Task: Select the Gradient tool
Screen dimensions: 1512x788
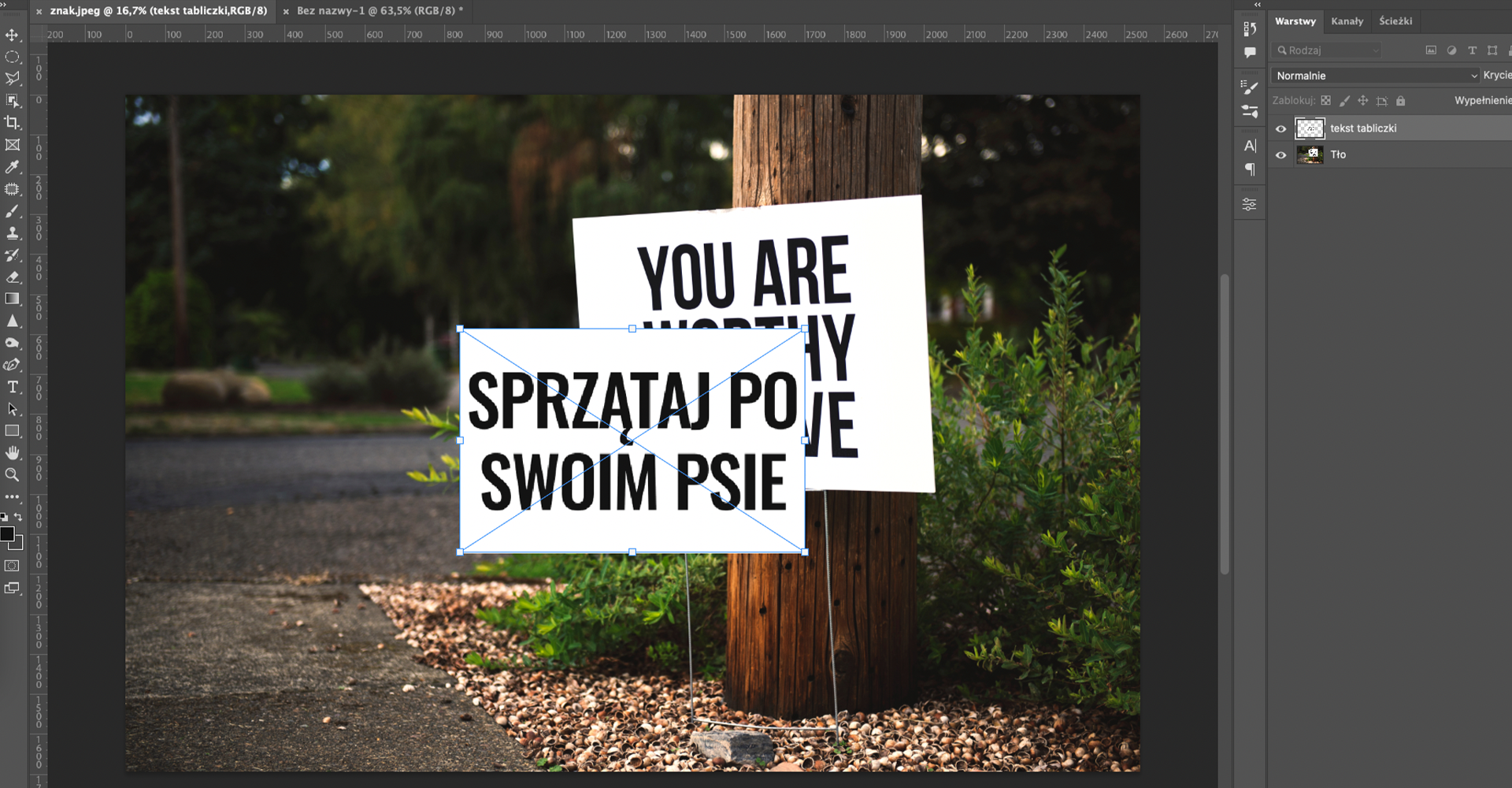Action: click(13, 299)
